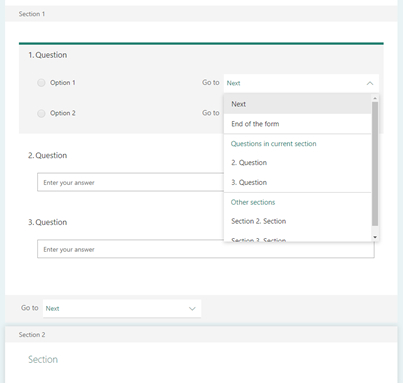Click the Questions in current section heading
The width and height of the screenshot is (403, 383).
(274, 144)
